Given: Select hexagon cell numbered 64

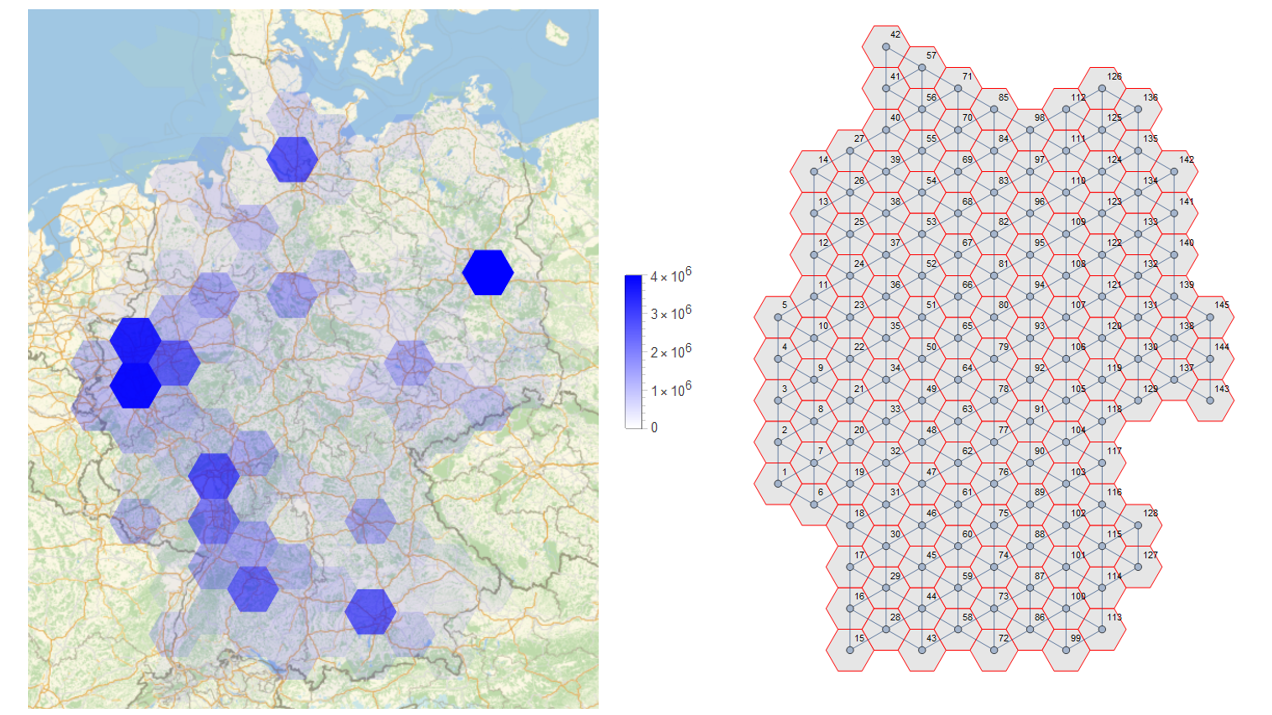Looking at the screenshot, I should tap(958, 380).
